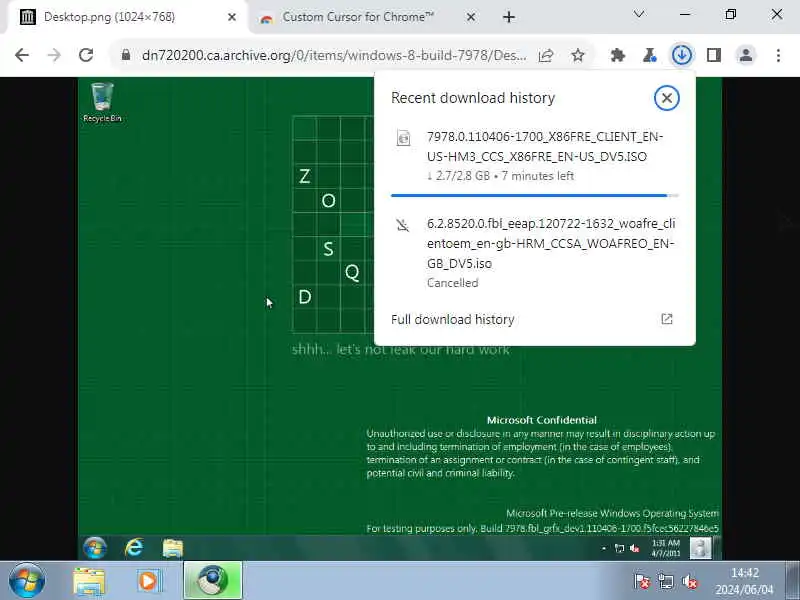Close the Recent download history popup
800x600 pixels.
click(666, 98)
